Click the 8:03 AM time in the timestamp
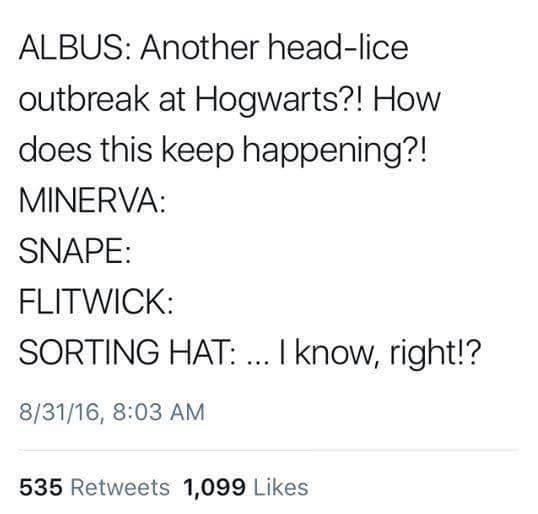Viewport: 538px width, 514px height. (158, 412)
